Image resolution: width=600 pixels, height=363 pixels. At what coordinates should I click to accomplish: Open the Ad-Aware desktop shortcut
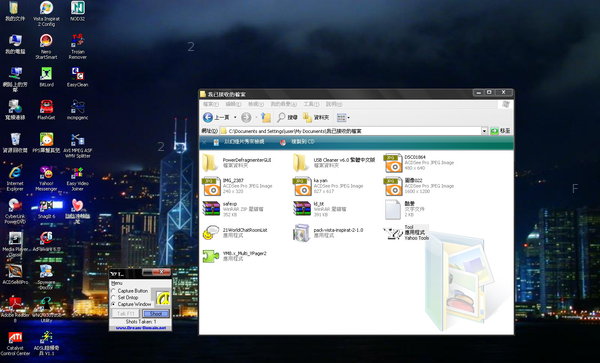tap(46, 241)
